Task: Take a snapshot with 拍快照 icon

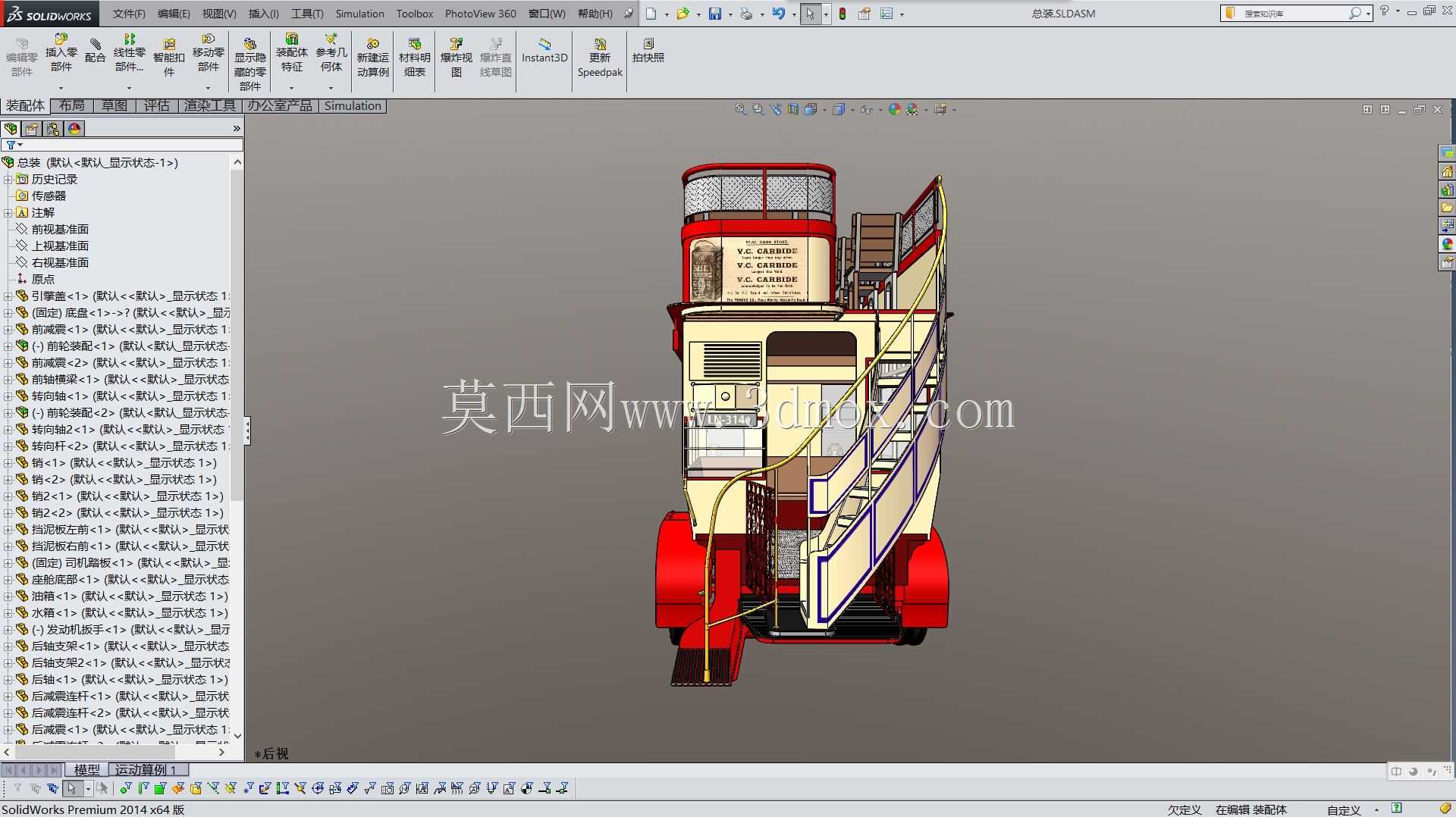Action: coord(648,51)
